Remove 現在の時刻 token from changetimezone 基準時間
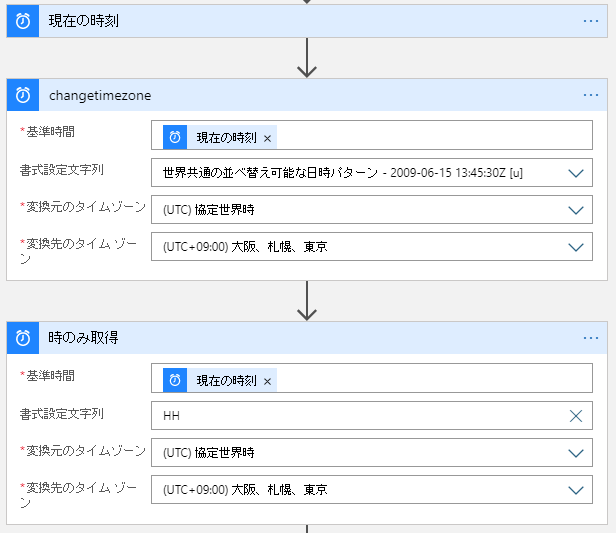Screen dimensions: 616x533 (268, 138)
